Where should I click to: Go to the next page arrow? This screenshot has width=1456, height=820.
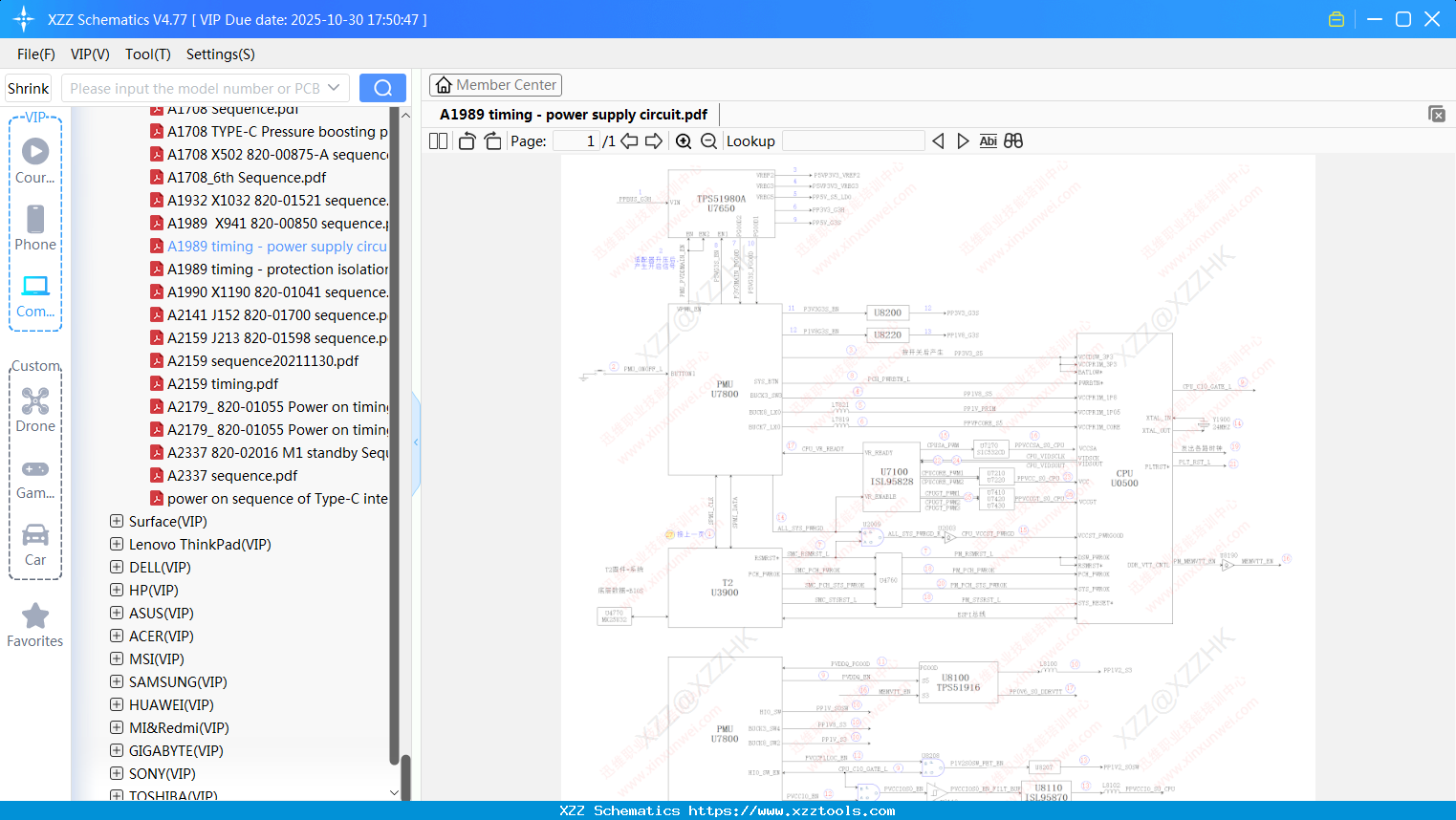654,141
